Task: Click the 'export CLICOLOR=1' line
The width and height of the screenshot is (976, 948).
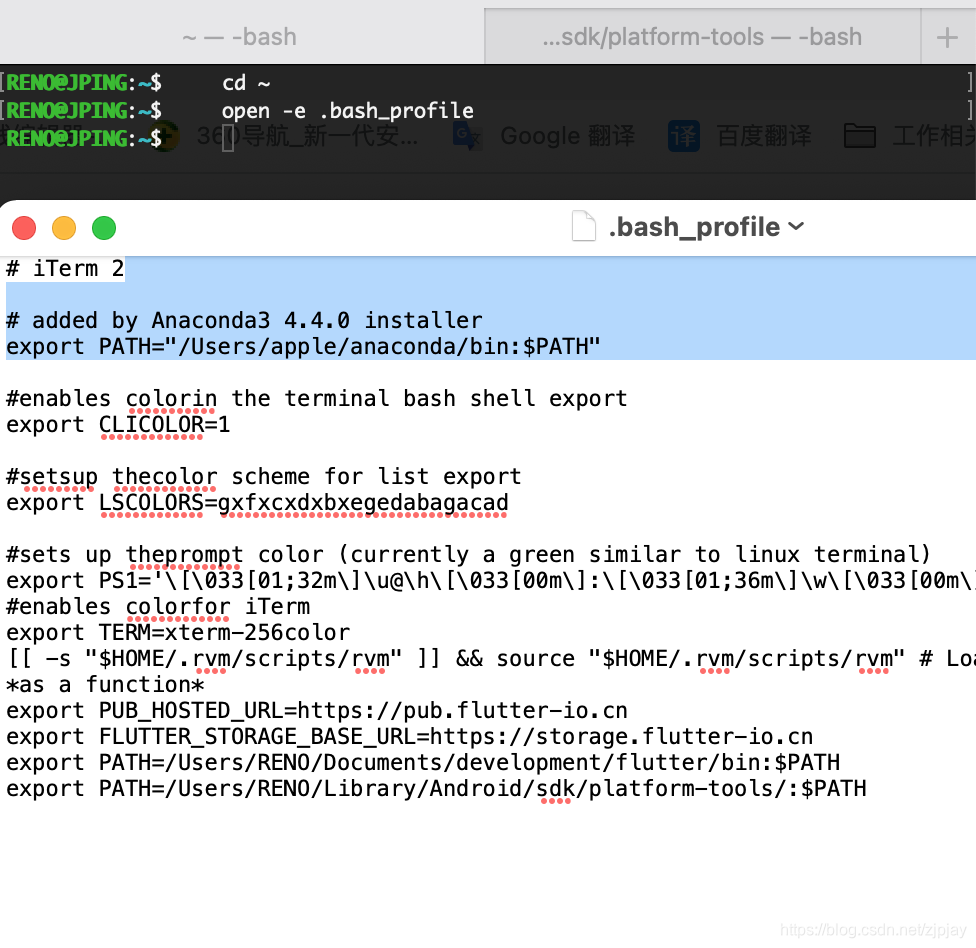Action: click(118, 425)
